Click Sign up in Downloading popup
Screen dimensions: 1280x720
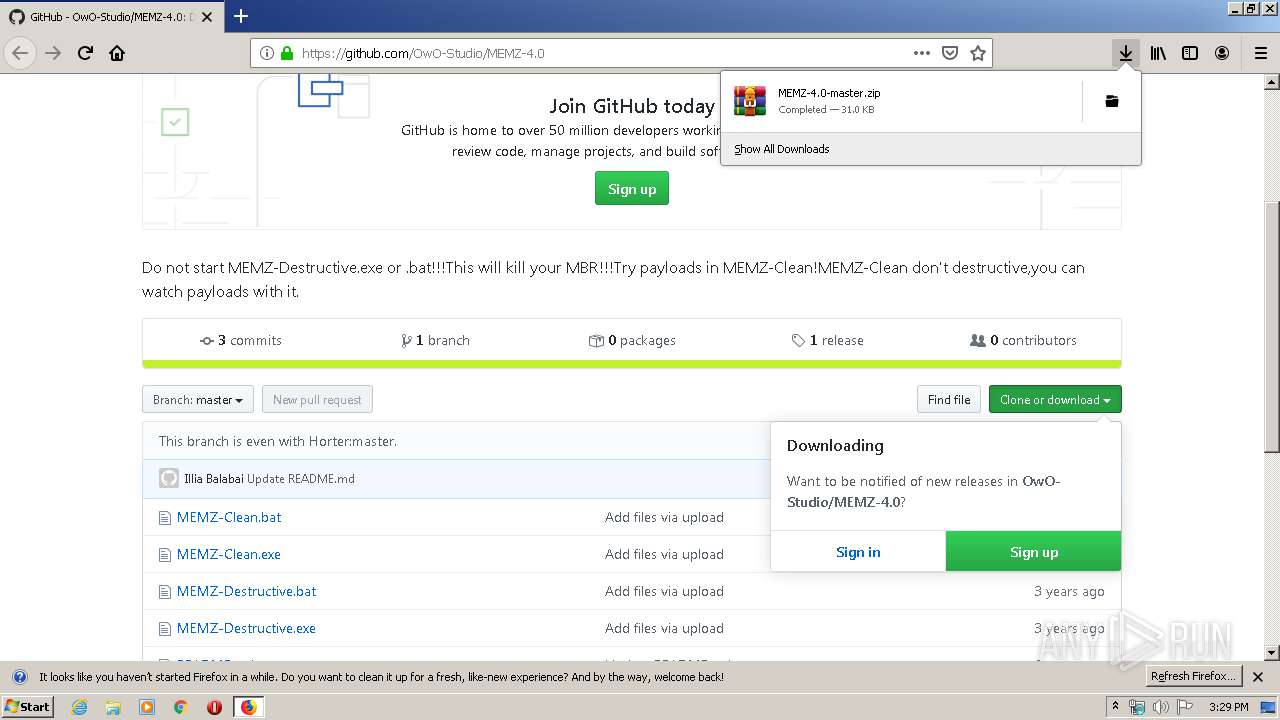click(x=1034, y=552)
